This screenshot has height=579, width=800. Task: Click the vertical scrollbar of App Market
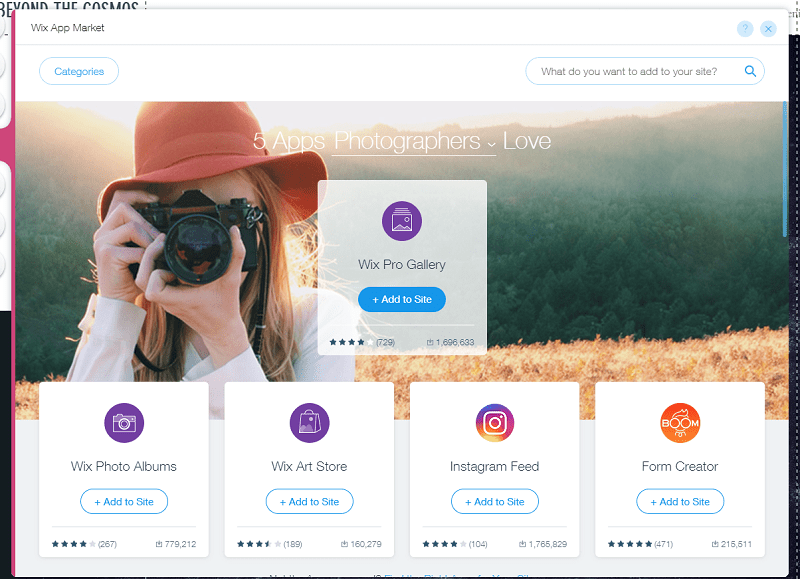pos(785,169)
